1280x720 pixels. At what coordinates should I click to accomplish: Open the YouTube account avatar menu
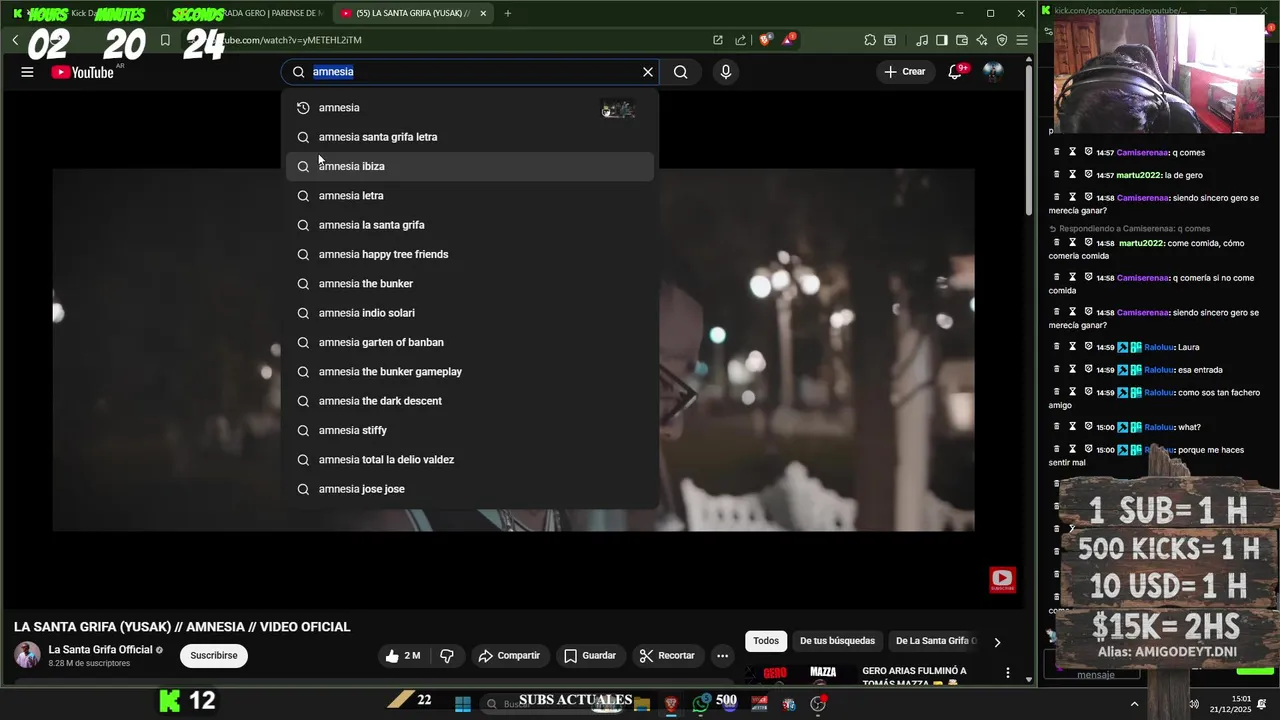pyautogui.click(x=993, y=72)
